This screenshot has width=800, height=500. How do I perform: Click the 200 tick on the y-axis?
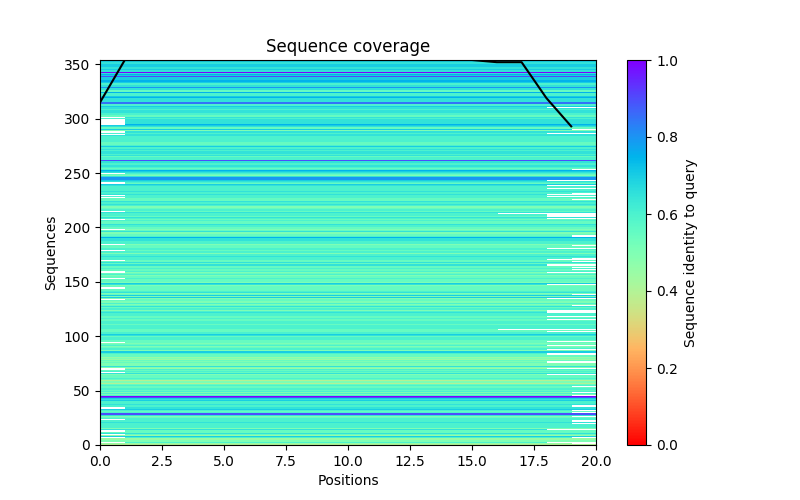pyautogui.click(x=81, y=228)
